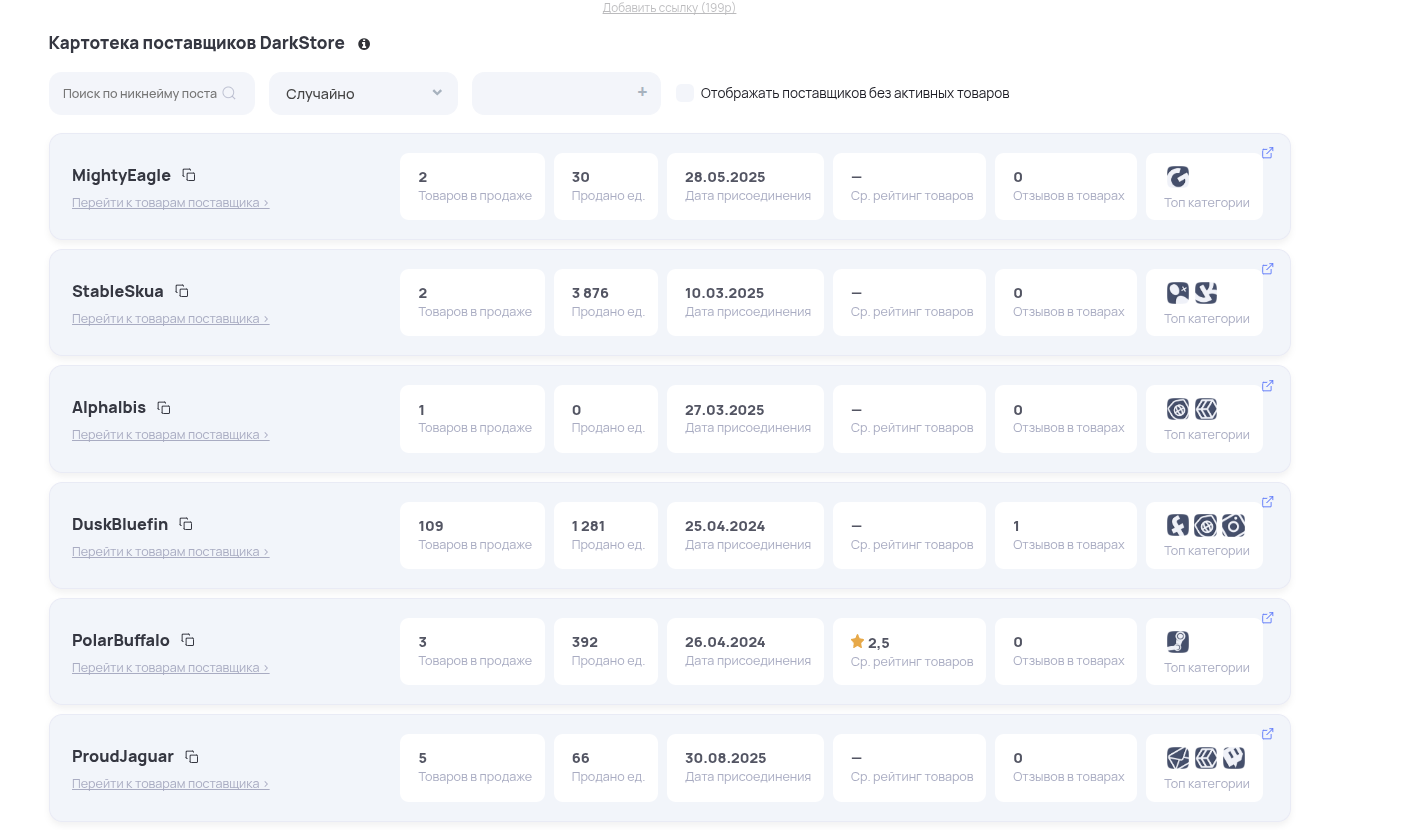The image size is (1406, 830).
Task: Open AlphaIbis card via external link icon
Action: tap(1267, 386)
